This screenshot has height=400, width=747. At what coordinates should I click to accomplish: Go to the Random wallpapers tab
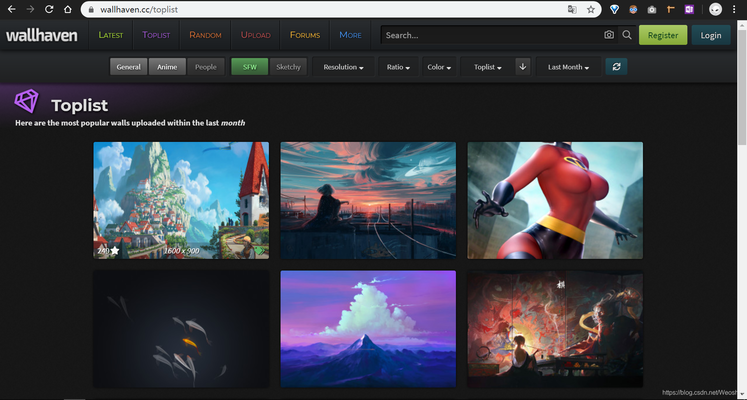pyautogui.click(x=205, y=35)
